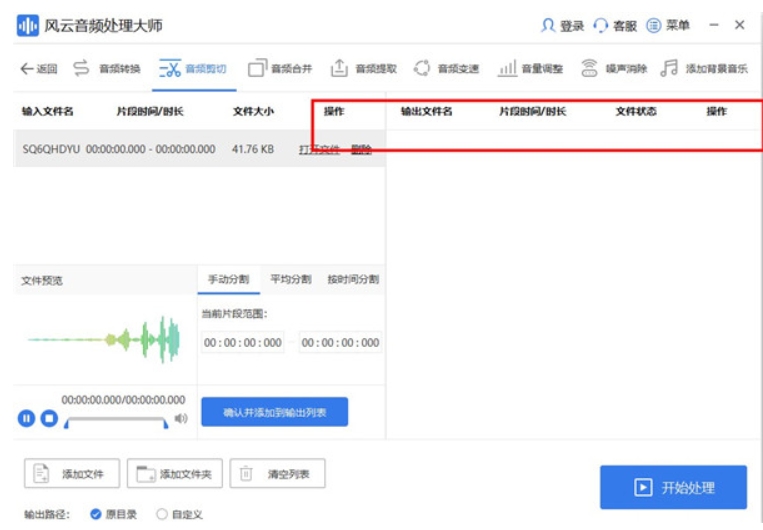This screenshot has height=530, width=763.
Task: Click the SQ6QHDYU segment time range cell
Action: click(150, 149)
